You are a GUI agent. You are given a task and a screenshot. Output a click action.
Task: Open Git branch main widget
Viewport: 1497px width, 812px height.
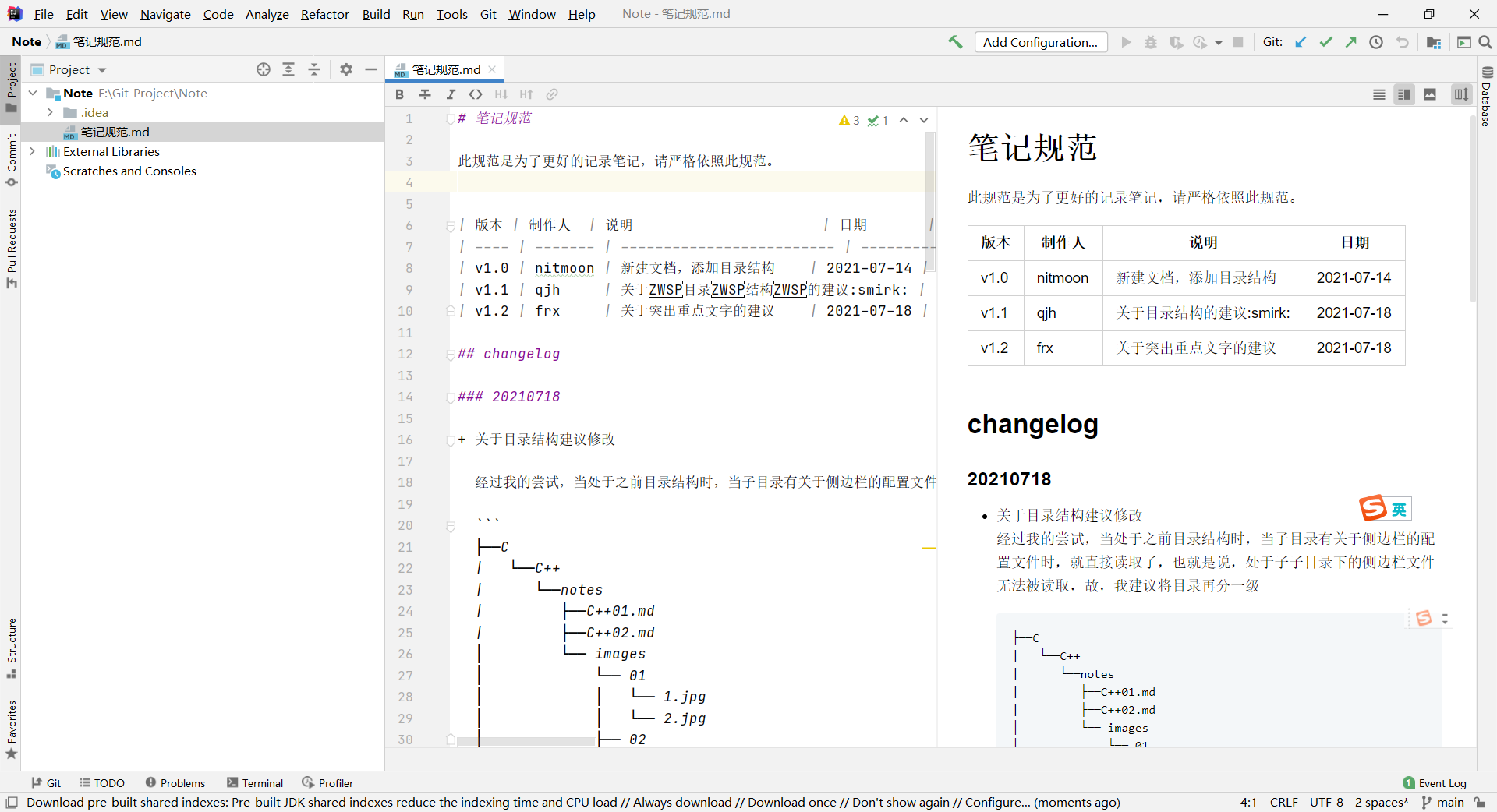[1442, 803]
